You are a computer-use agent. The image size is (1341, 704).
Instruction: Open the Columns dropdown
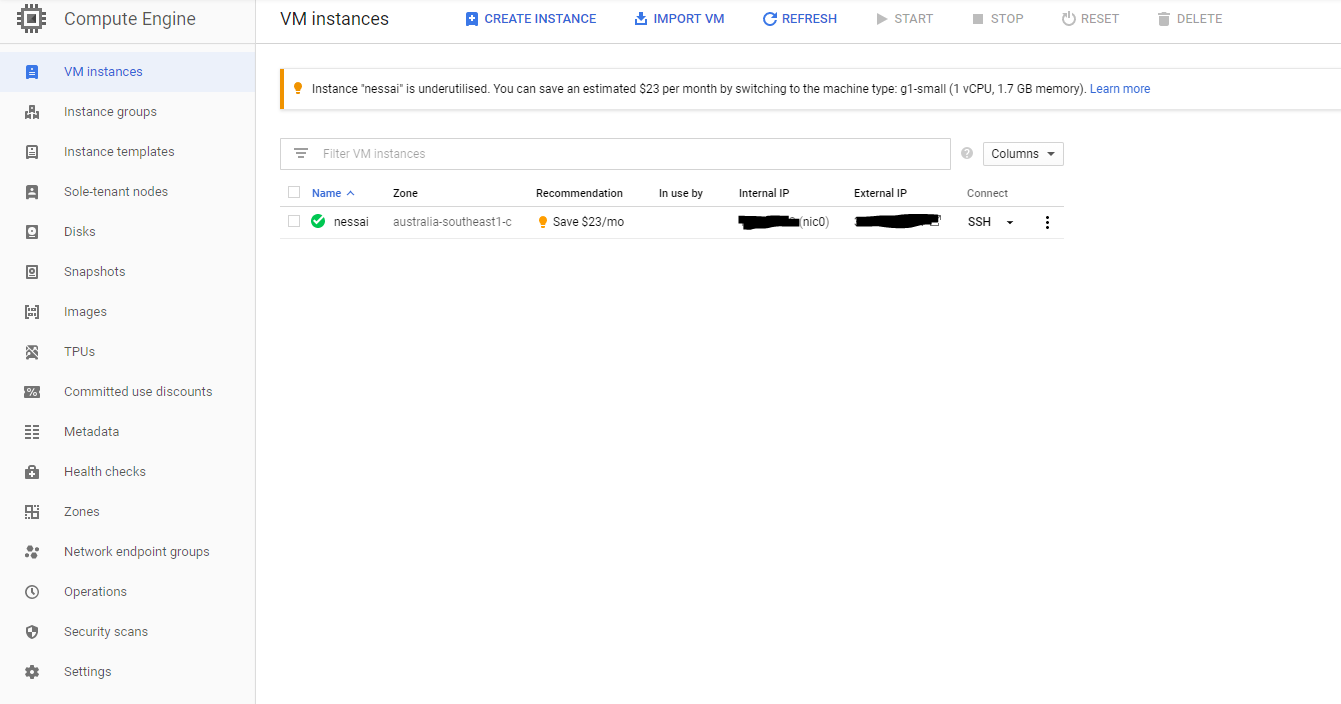(x=1023, y=154)
